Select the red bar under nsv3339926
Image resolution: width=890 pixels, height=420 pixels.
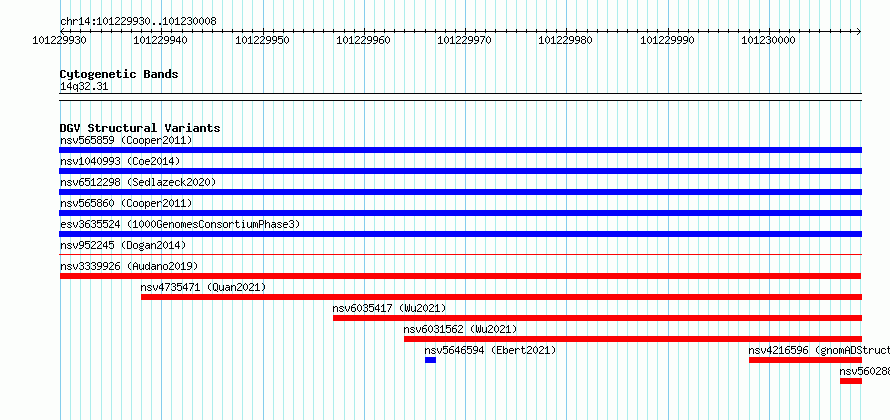point(460,276)
